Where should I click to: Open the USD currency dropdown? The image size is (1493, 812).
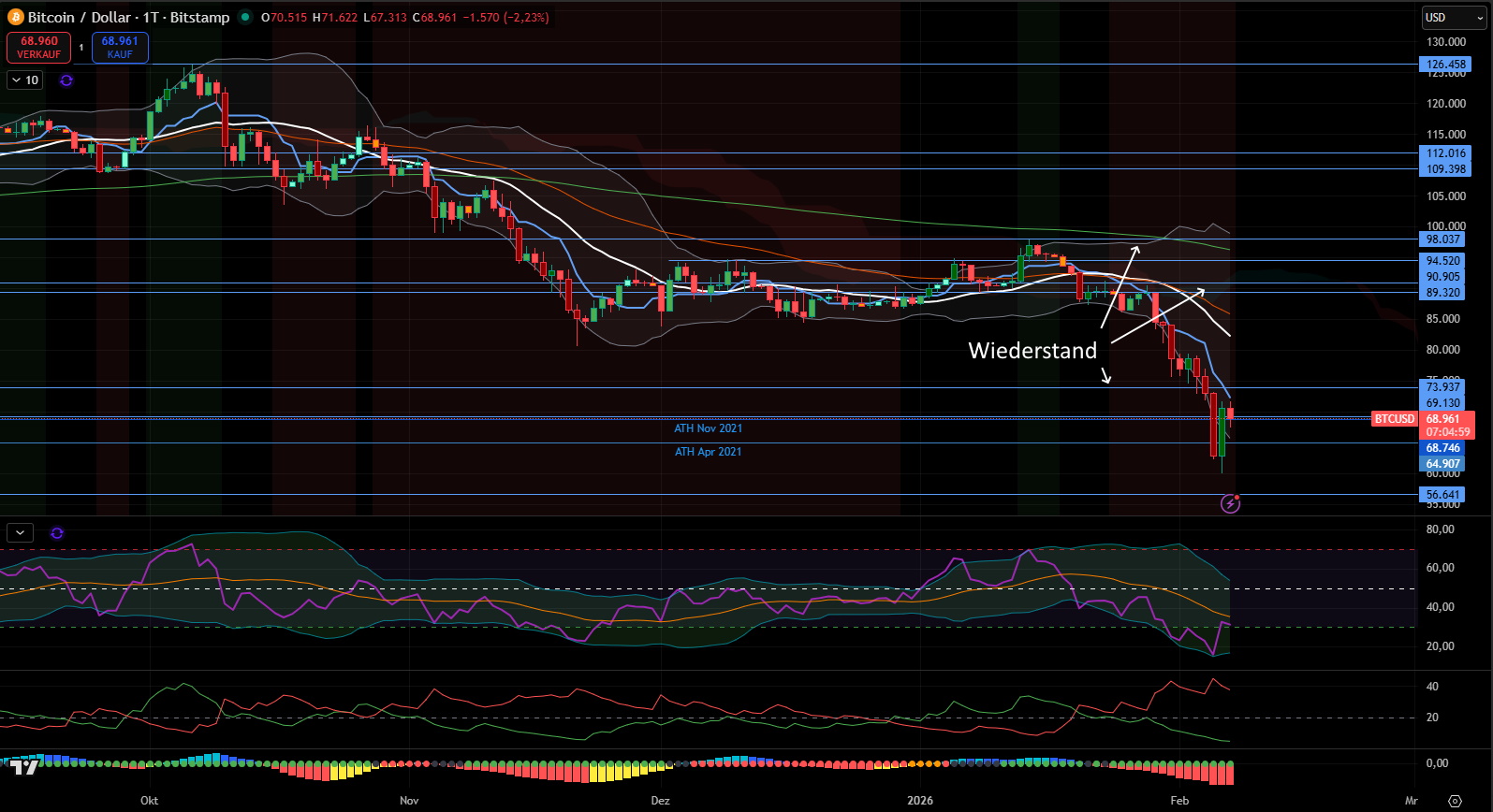click(x=1453, y=17)
